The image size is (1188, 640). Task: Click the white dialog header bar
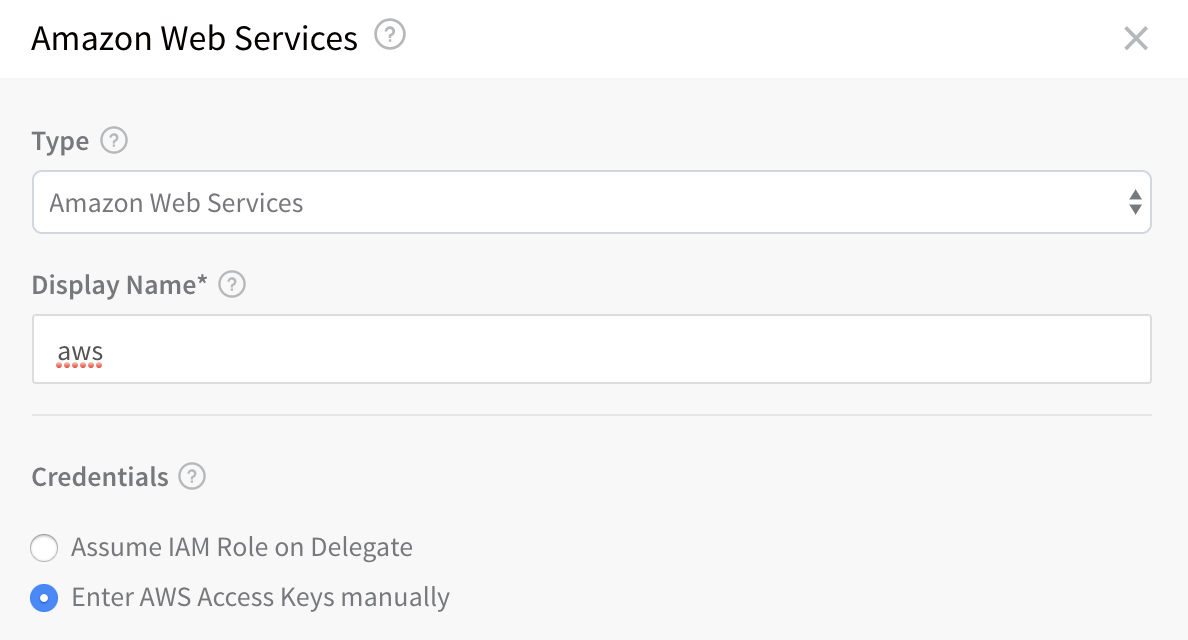coord(594,39)
